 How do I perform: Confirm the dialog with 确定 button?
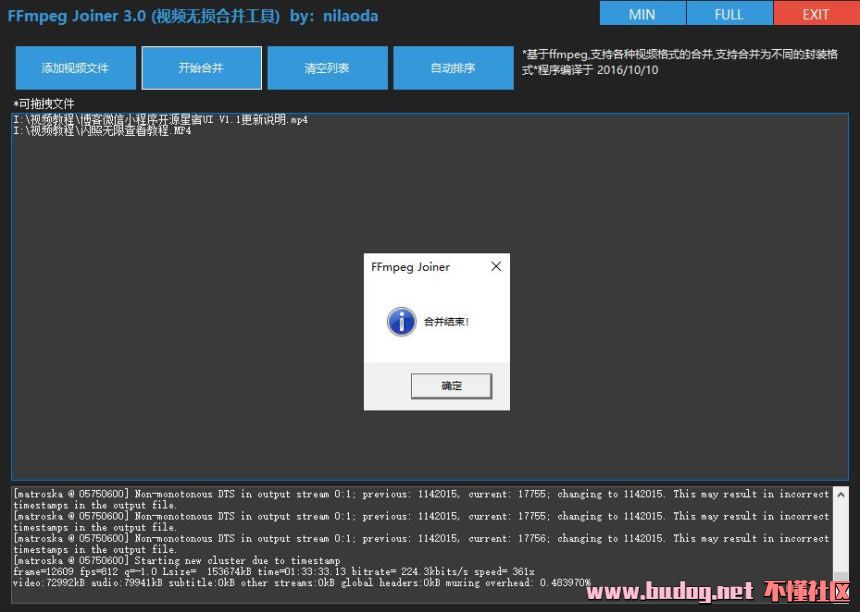[451, 386]
